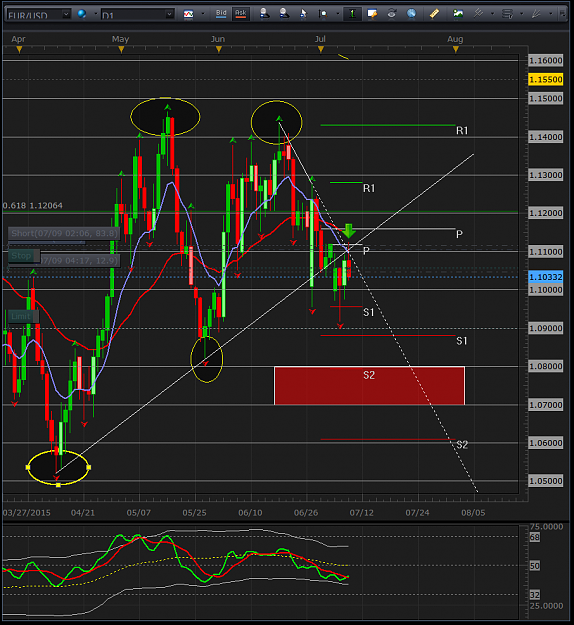Click the 07/12 date axis label
Image resolution: width=574 pixels, height=625 pixels.
pos(362,513)
